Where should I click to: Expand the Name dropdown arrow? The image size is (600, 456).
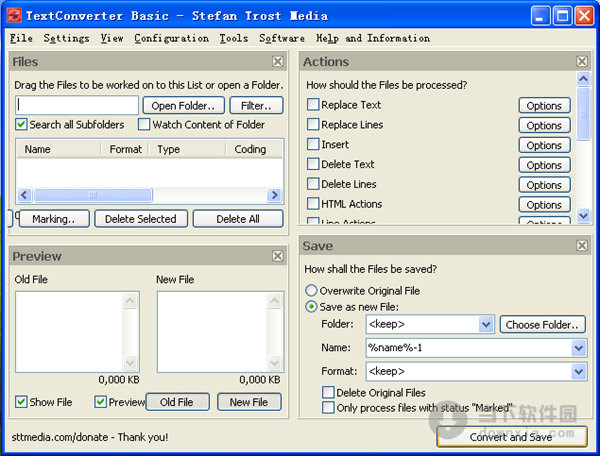[579, 348]
